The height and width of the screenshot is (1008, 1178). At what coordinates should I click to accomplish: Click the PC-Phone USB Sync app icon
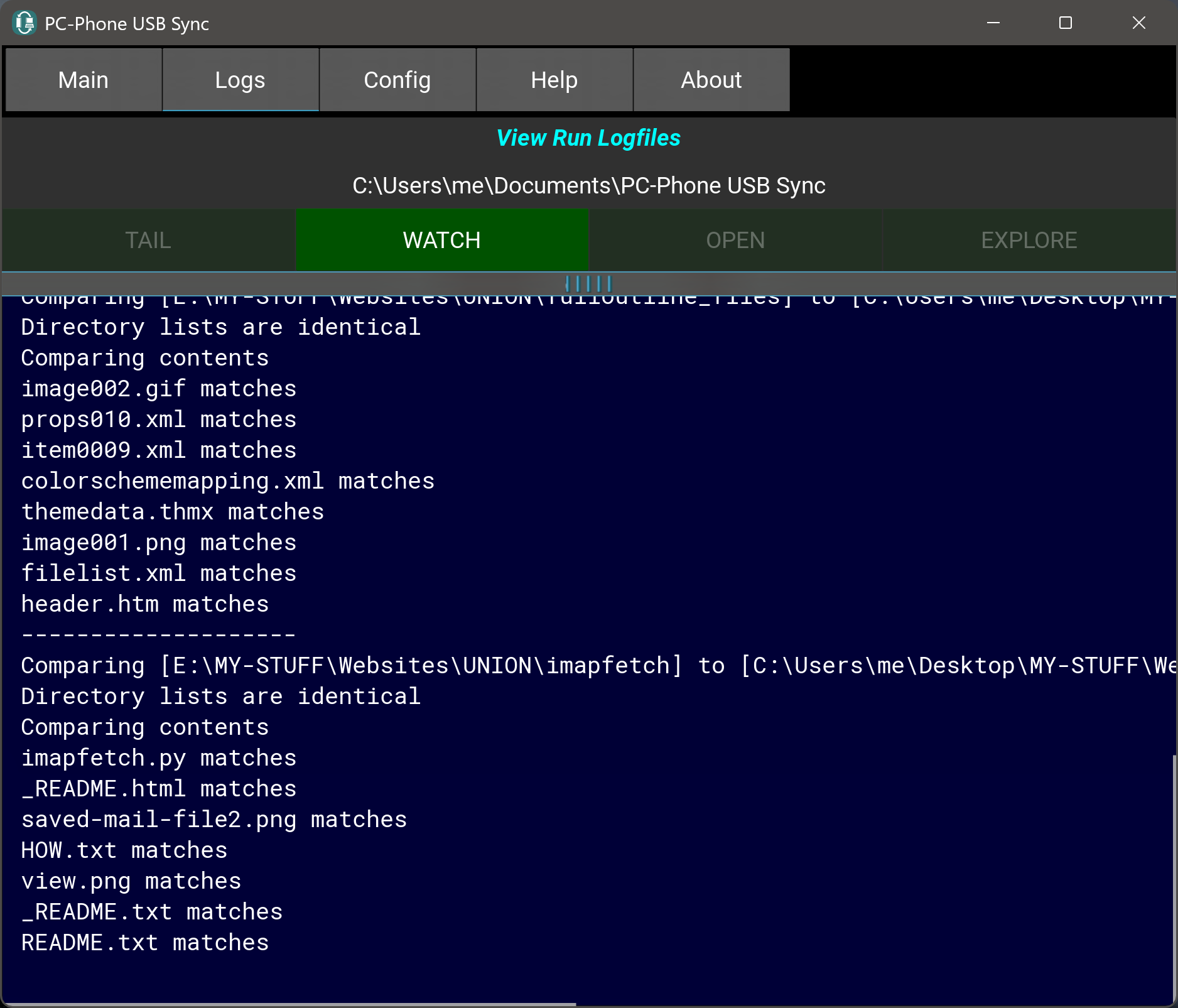(x=24, y=23)
